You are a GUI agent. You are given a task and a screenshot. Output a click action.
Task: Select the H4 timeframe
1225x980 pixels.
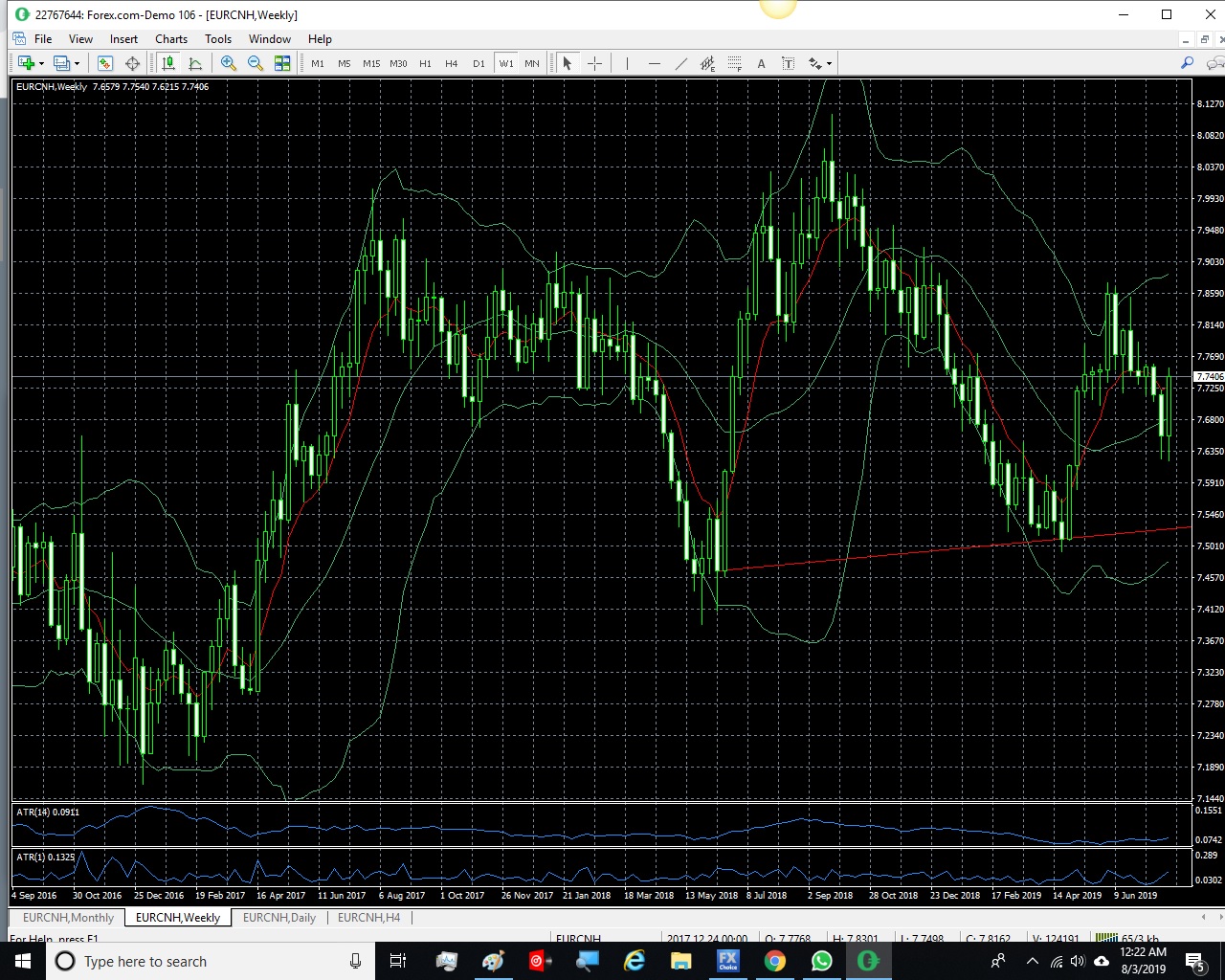click(x=452, y=64)
